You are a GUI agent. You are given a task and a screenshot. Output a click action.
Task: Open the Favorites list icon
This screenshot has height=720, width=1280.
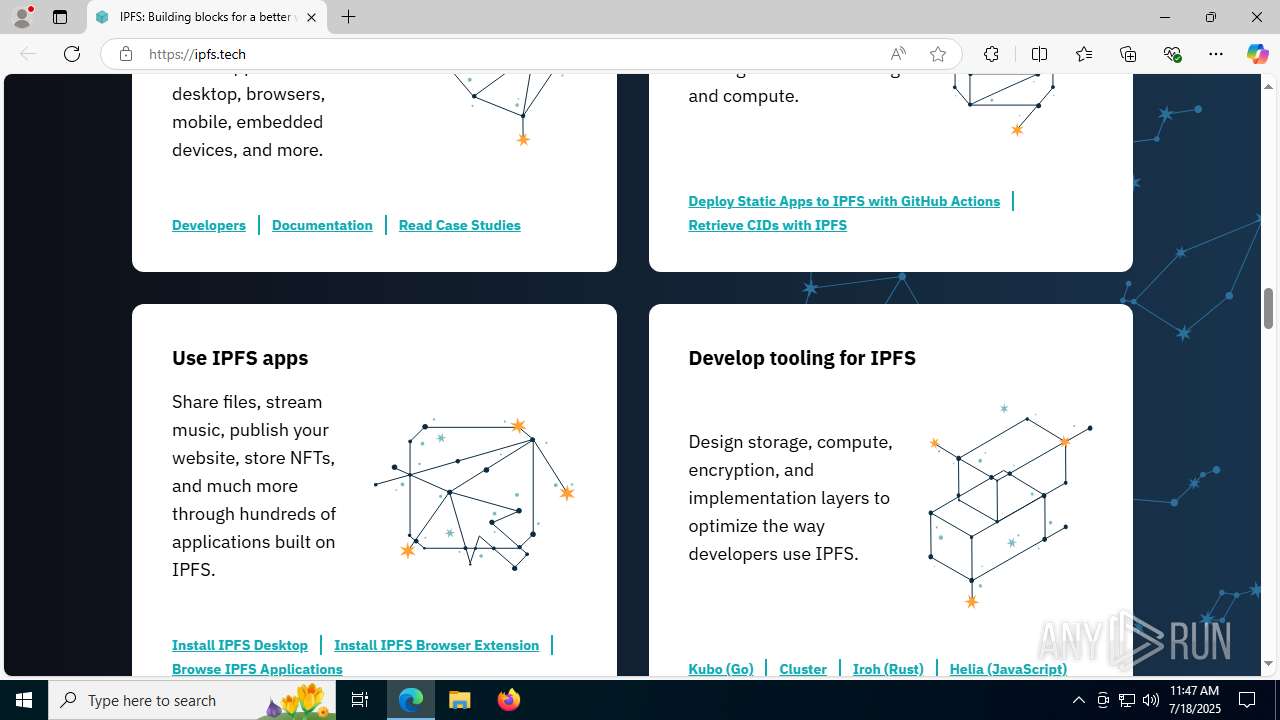pyautogui.click(x=1084, y=54)
